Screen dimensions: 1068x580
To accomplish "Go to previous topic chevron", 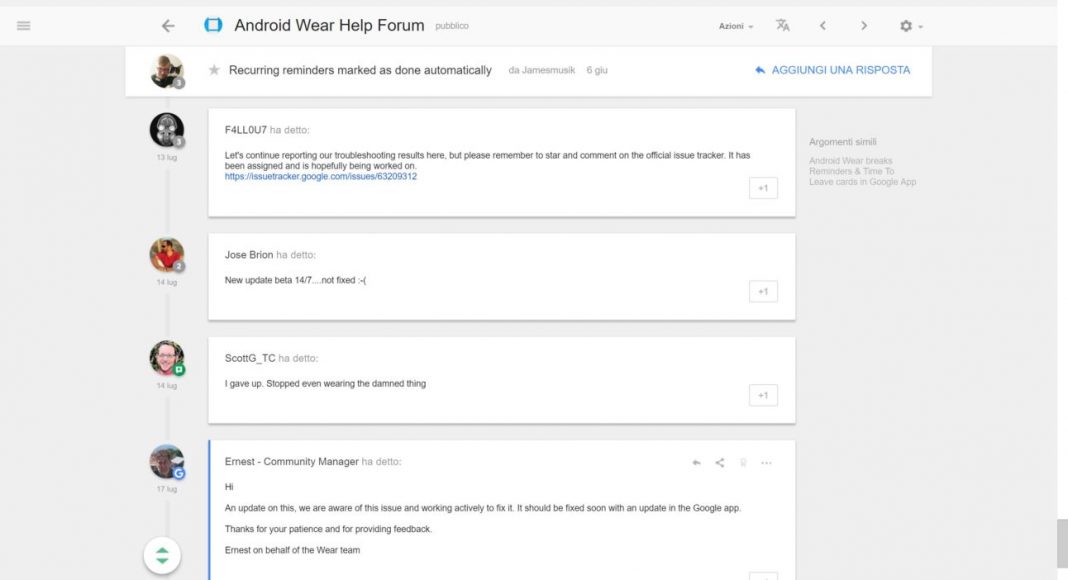I will [x=823, y=26].
